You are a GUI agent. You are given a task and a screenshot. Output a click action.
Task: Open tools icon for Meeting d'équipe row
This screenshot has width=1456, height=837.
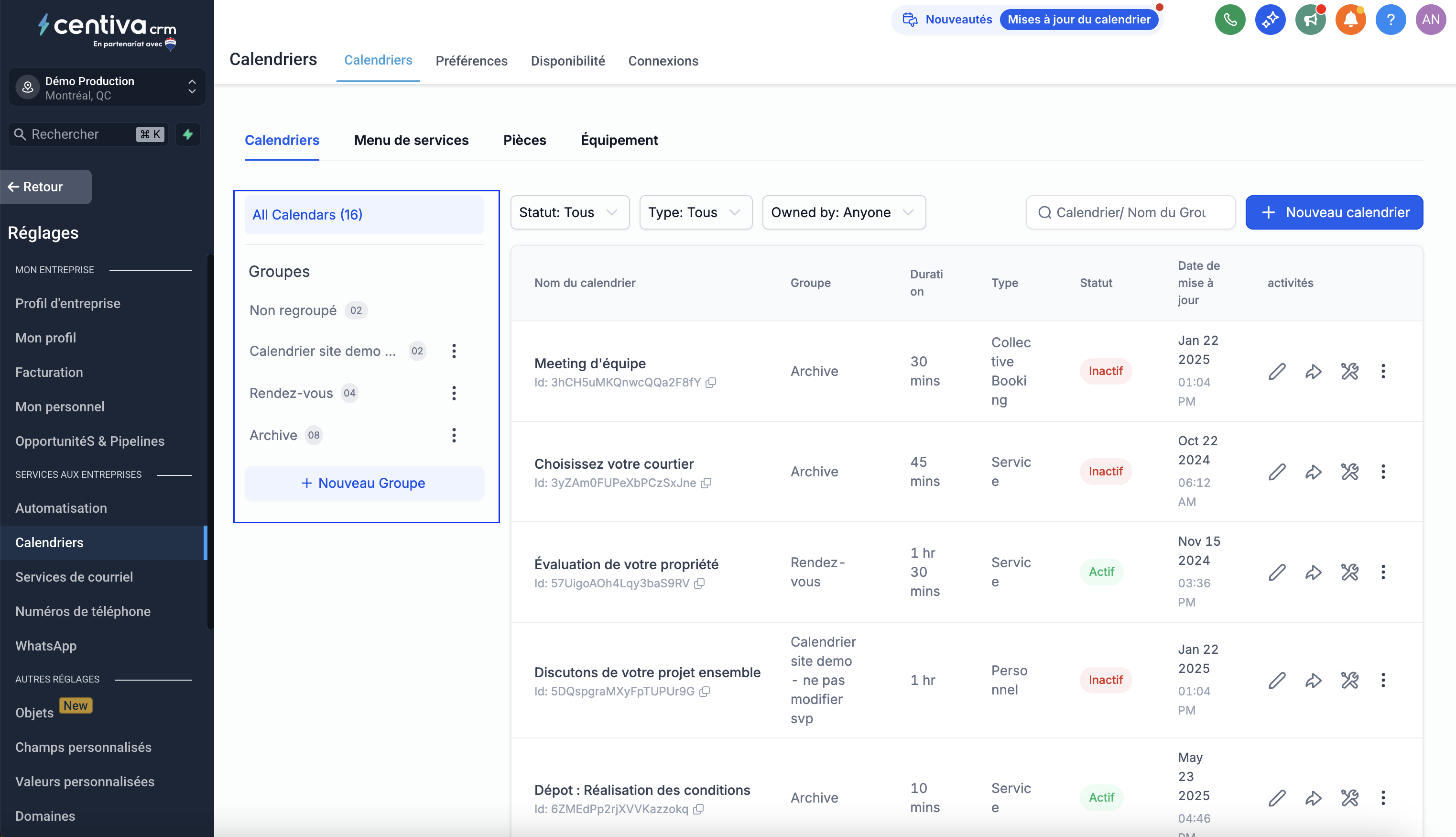pos(1350,371)
